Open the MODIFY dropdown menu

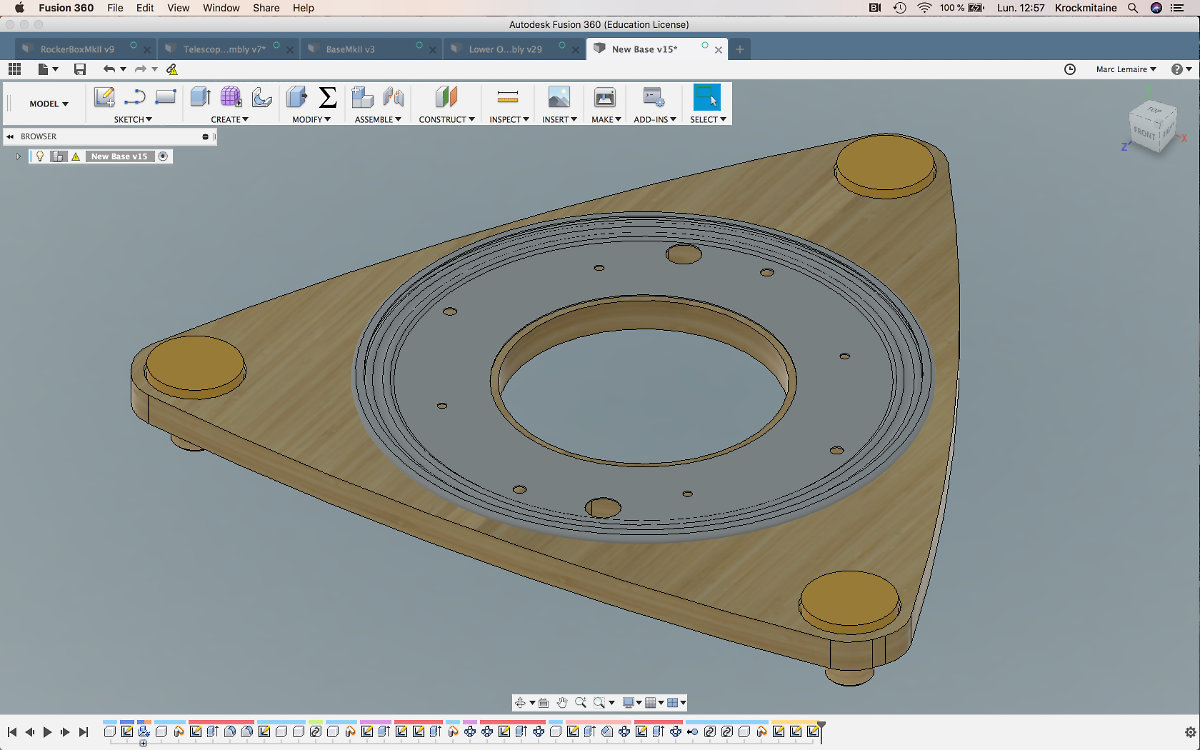point(312,119)
